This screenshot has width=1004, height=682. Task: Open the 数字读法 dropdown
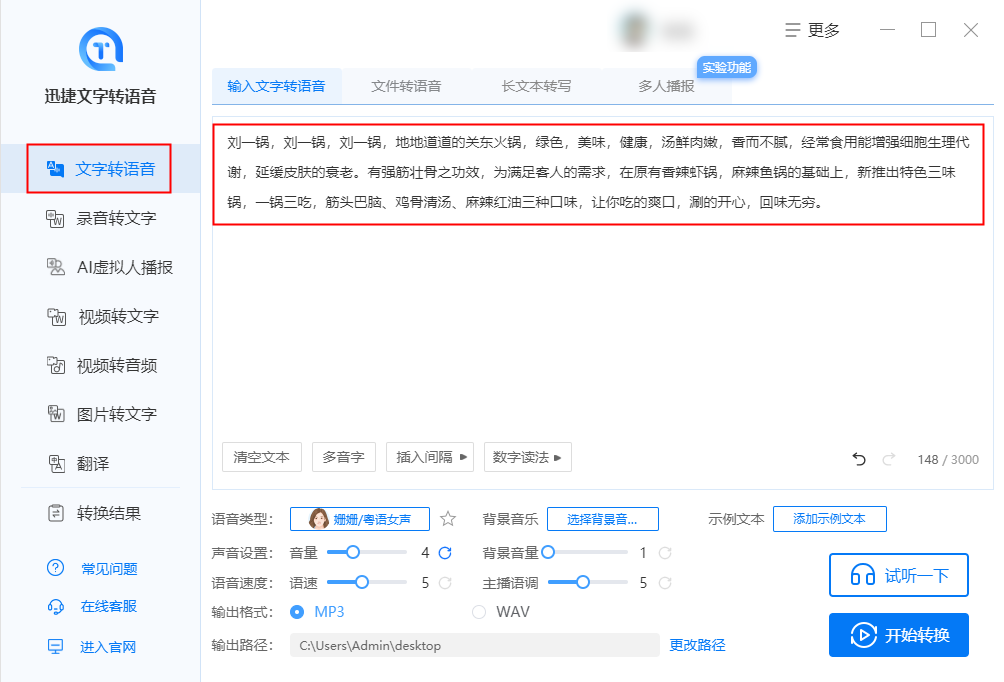coord(529,457)
